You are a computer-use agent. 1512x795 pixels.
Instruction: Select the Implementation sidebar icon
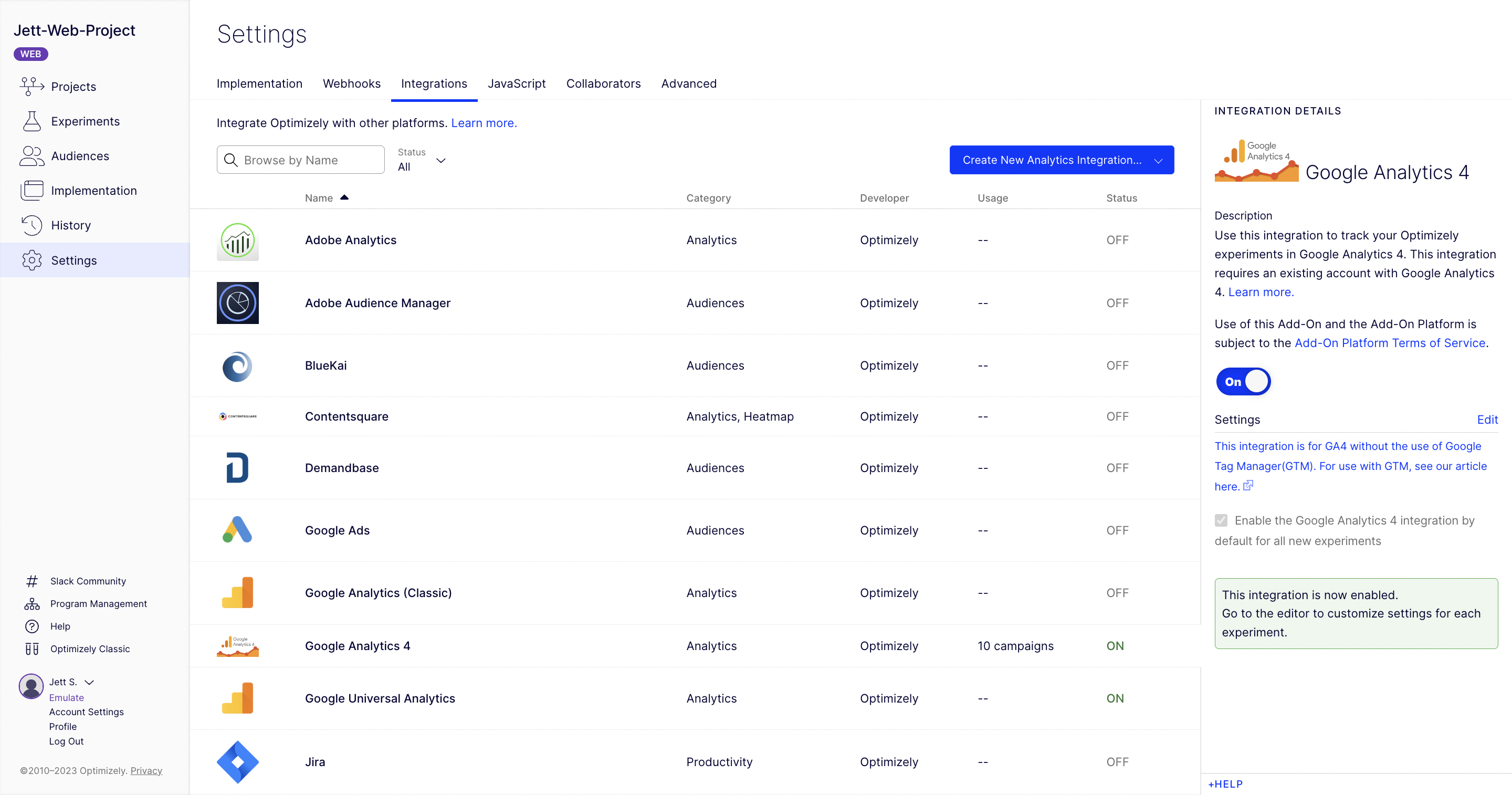[x=31, y=190]
